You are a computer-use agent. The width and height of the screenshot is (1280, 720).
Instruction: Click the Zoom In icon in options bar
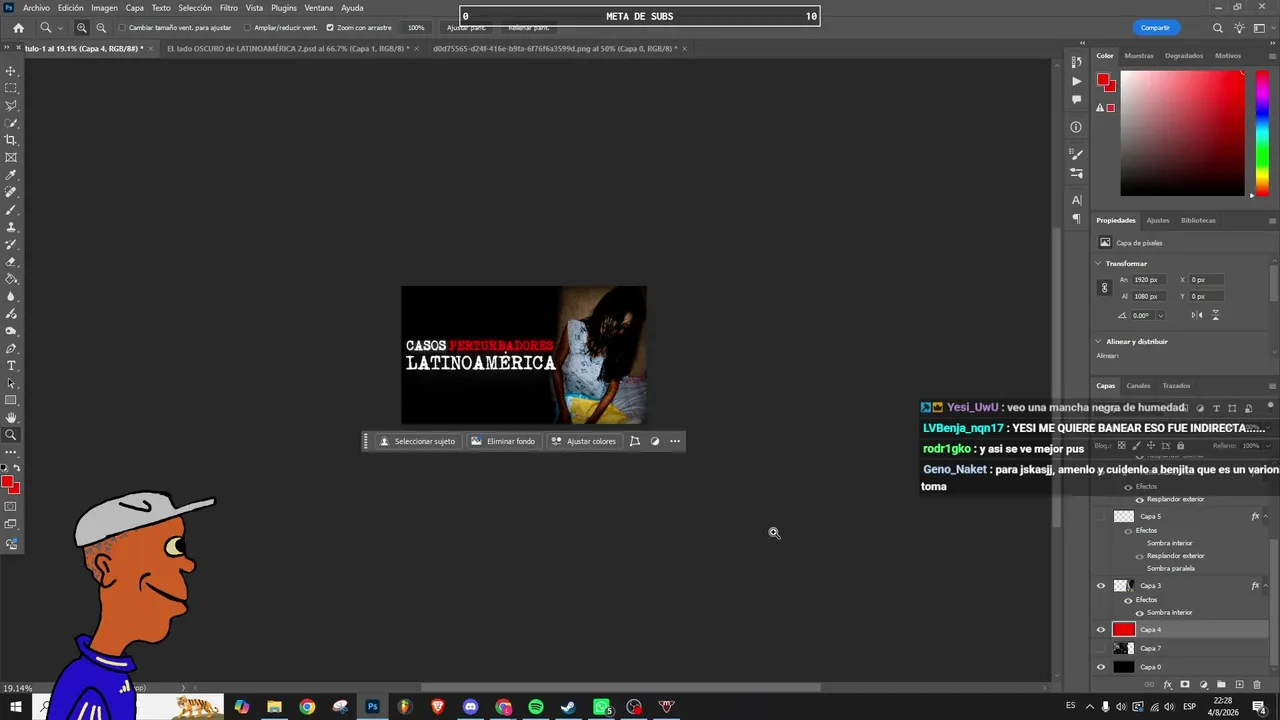click(82, 28)
